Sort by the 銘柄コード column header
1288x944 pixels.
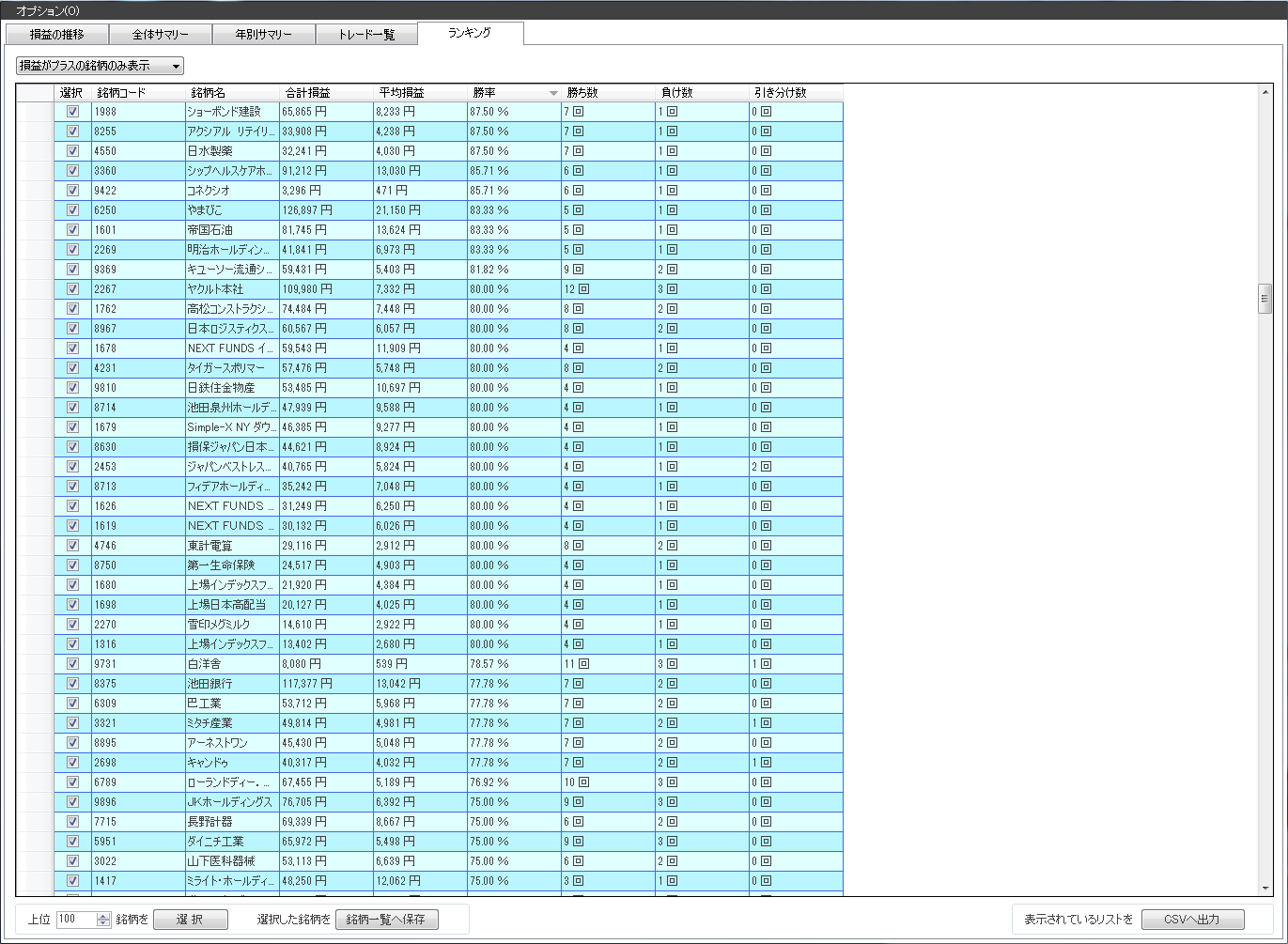click(x=138, y=93)
